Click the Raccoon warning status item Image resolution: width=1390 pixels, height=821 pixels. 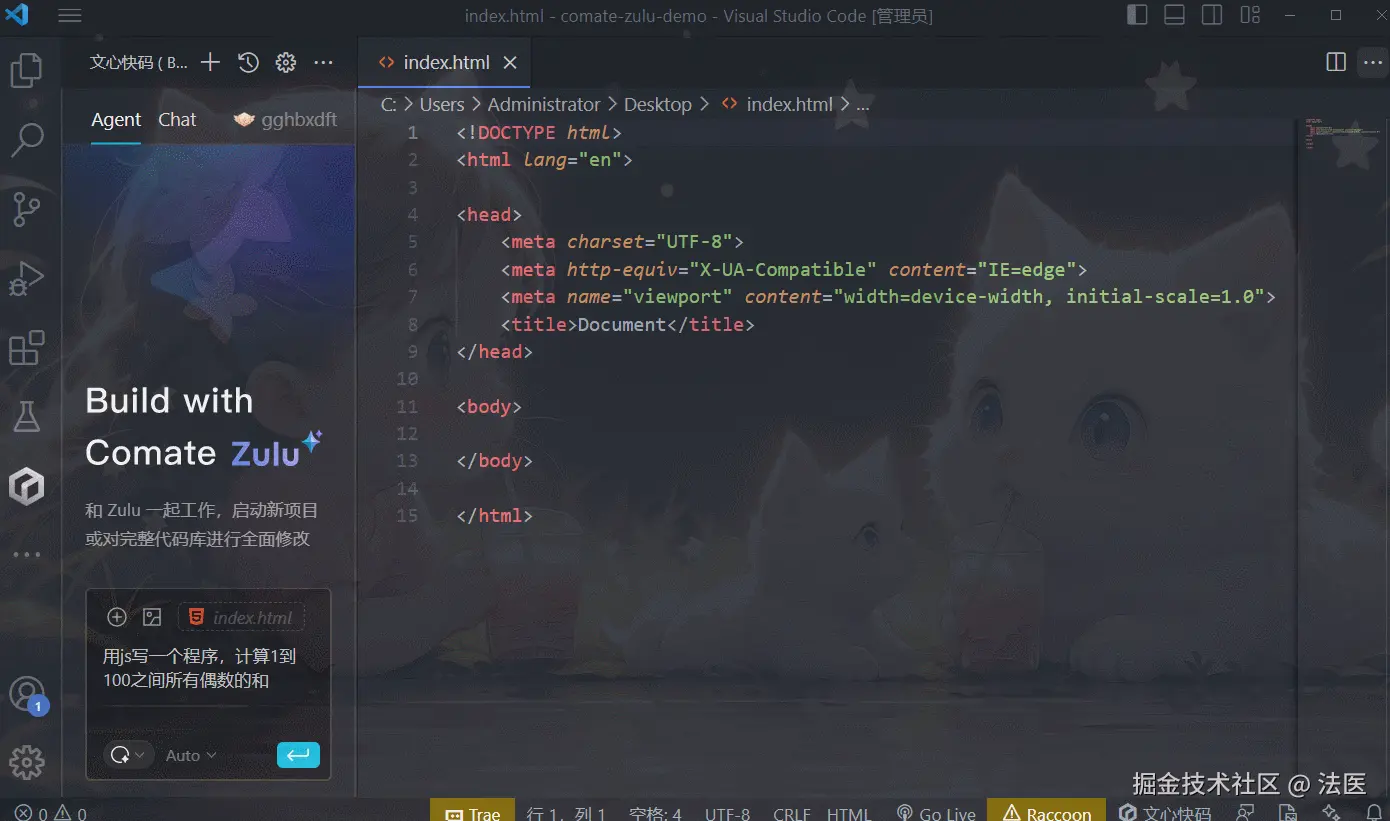pyautogui.click(x=1047, y=813)
